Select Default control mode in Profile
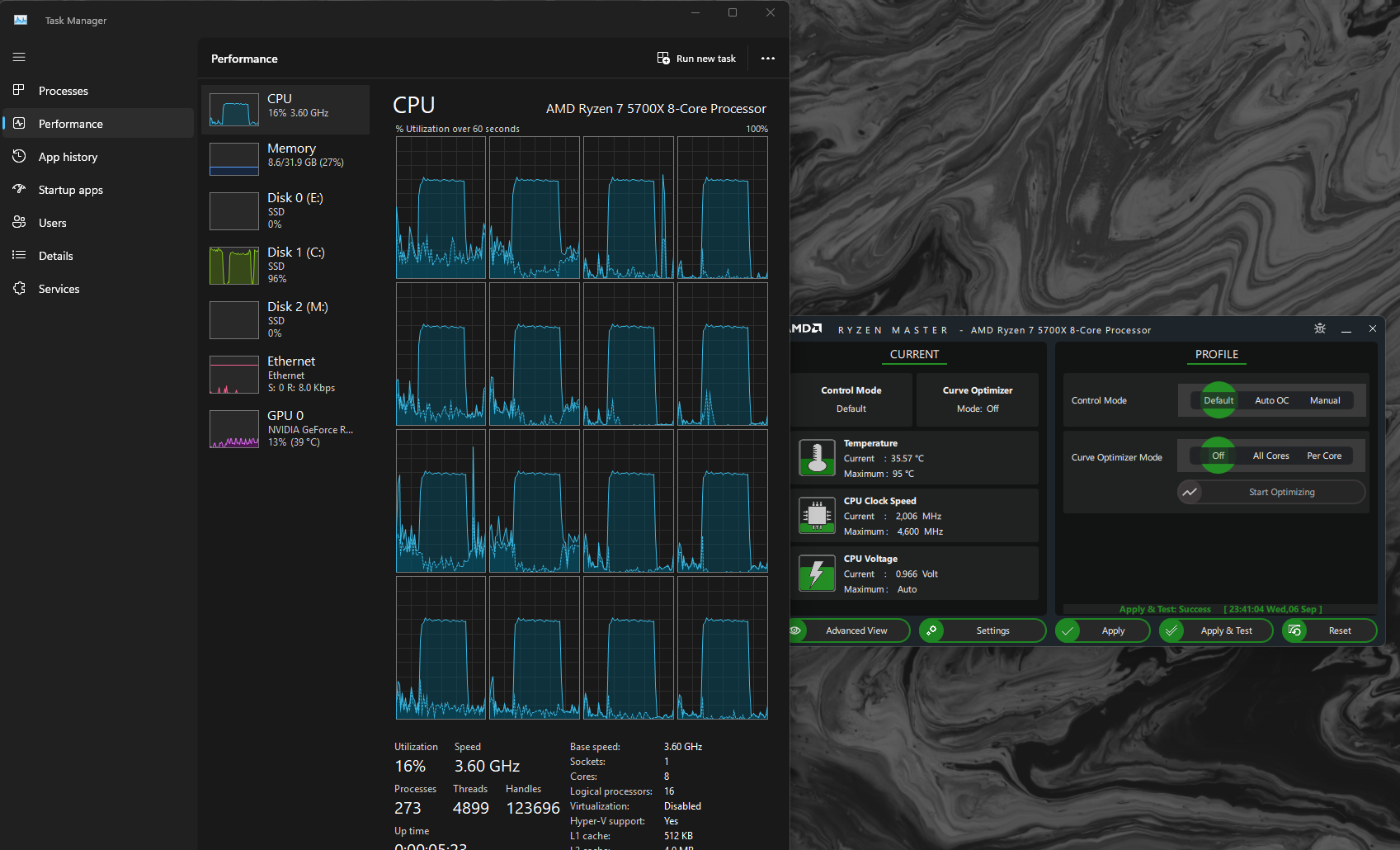 click(1219, 400)
